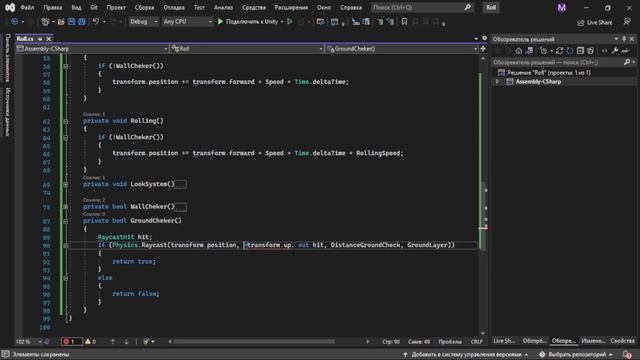Open the Файл menu
640x360 pixels.
tap(27, 7)
